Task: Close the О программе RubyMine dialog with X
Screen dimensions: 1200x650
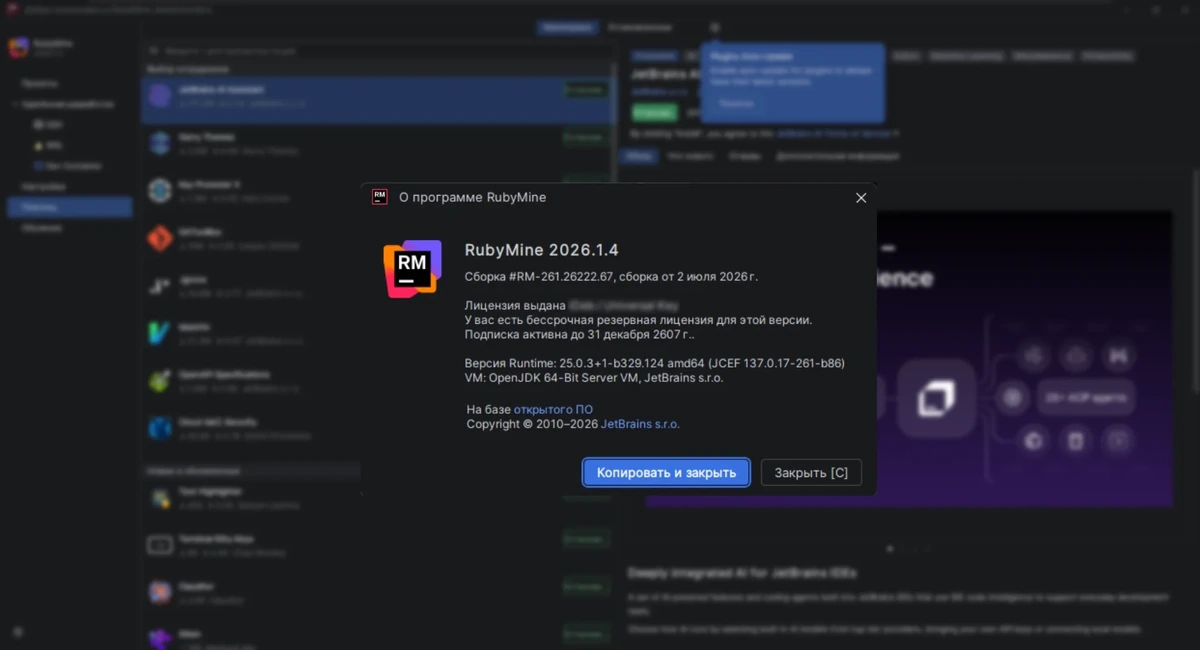Action: click(x=861, y=198)
